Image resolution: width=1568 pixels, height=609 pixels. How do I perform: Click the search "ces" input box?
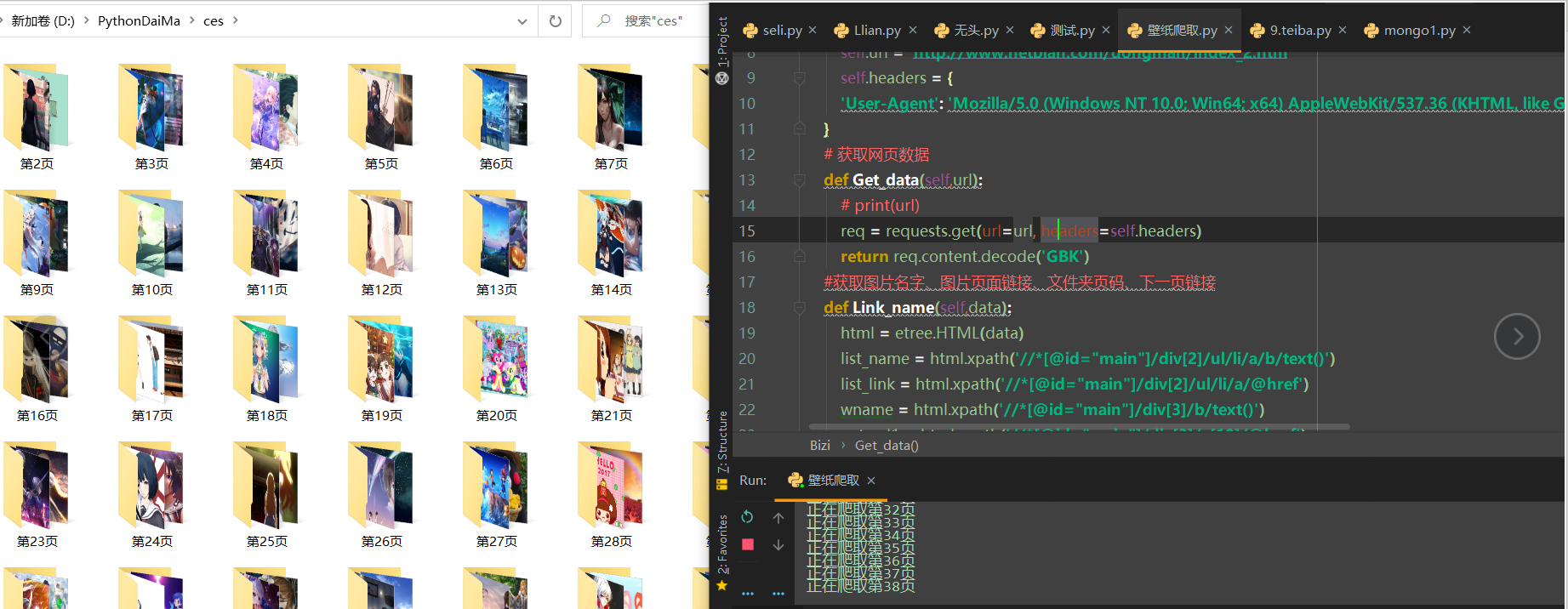653,21
